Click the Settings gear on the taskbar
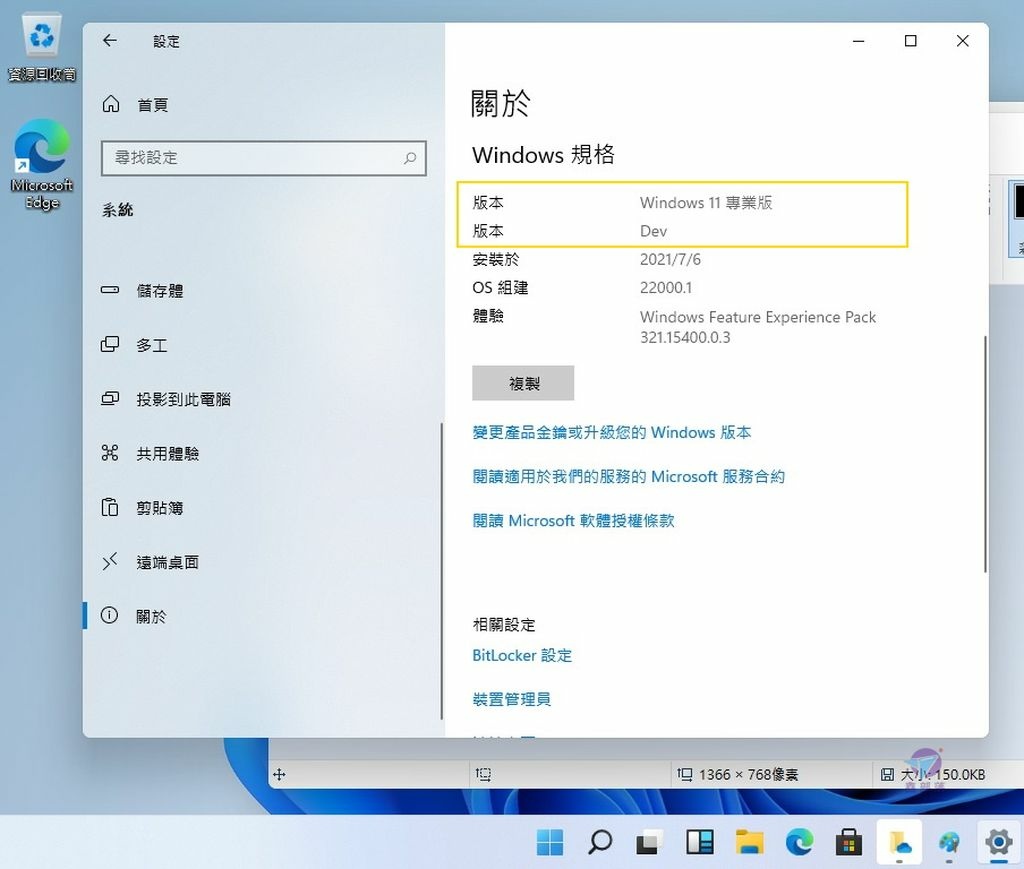 tap(999, 842)
